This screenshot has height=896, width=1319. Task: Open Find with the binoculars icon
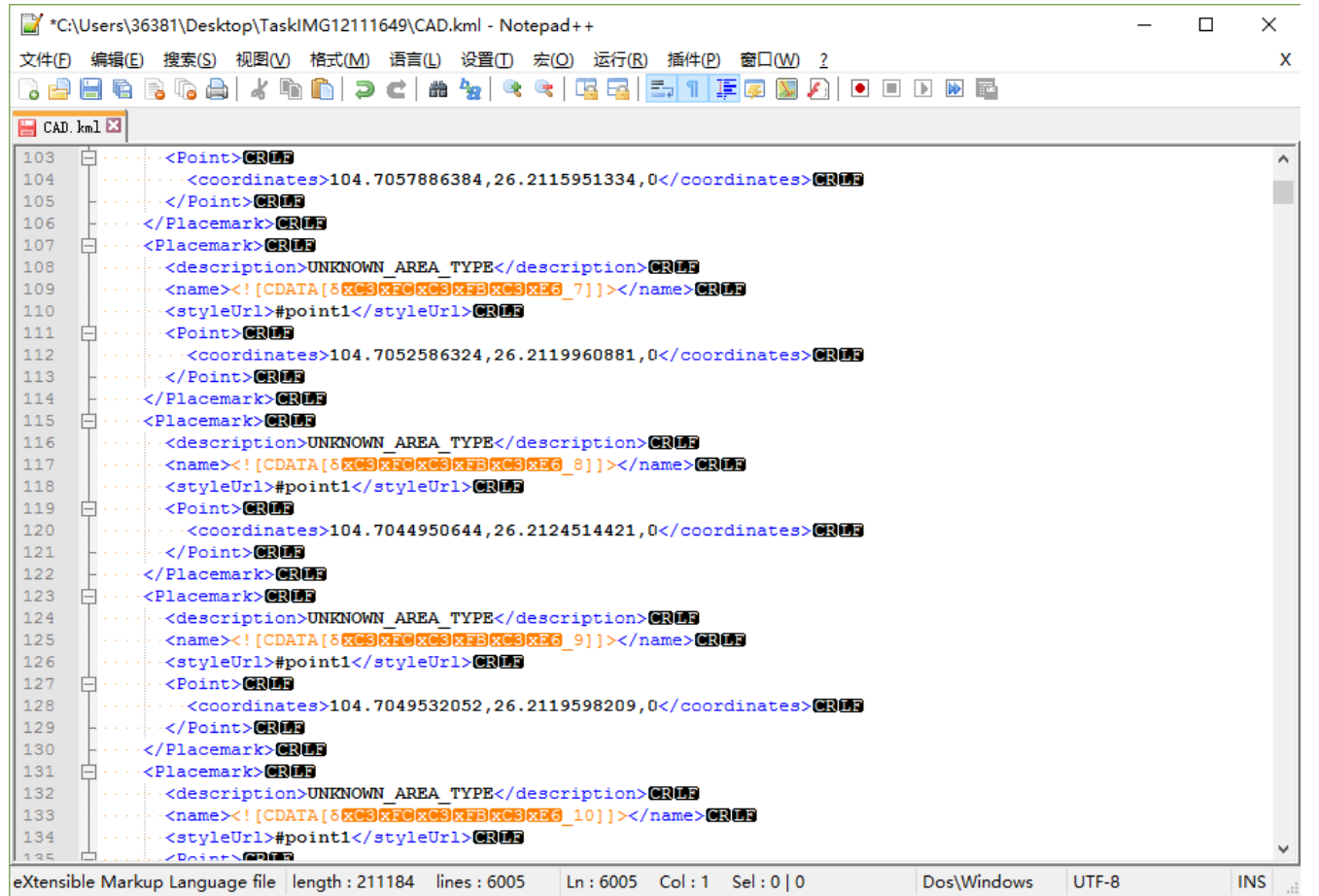tap(438, 89)
